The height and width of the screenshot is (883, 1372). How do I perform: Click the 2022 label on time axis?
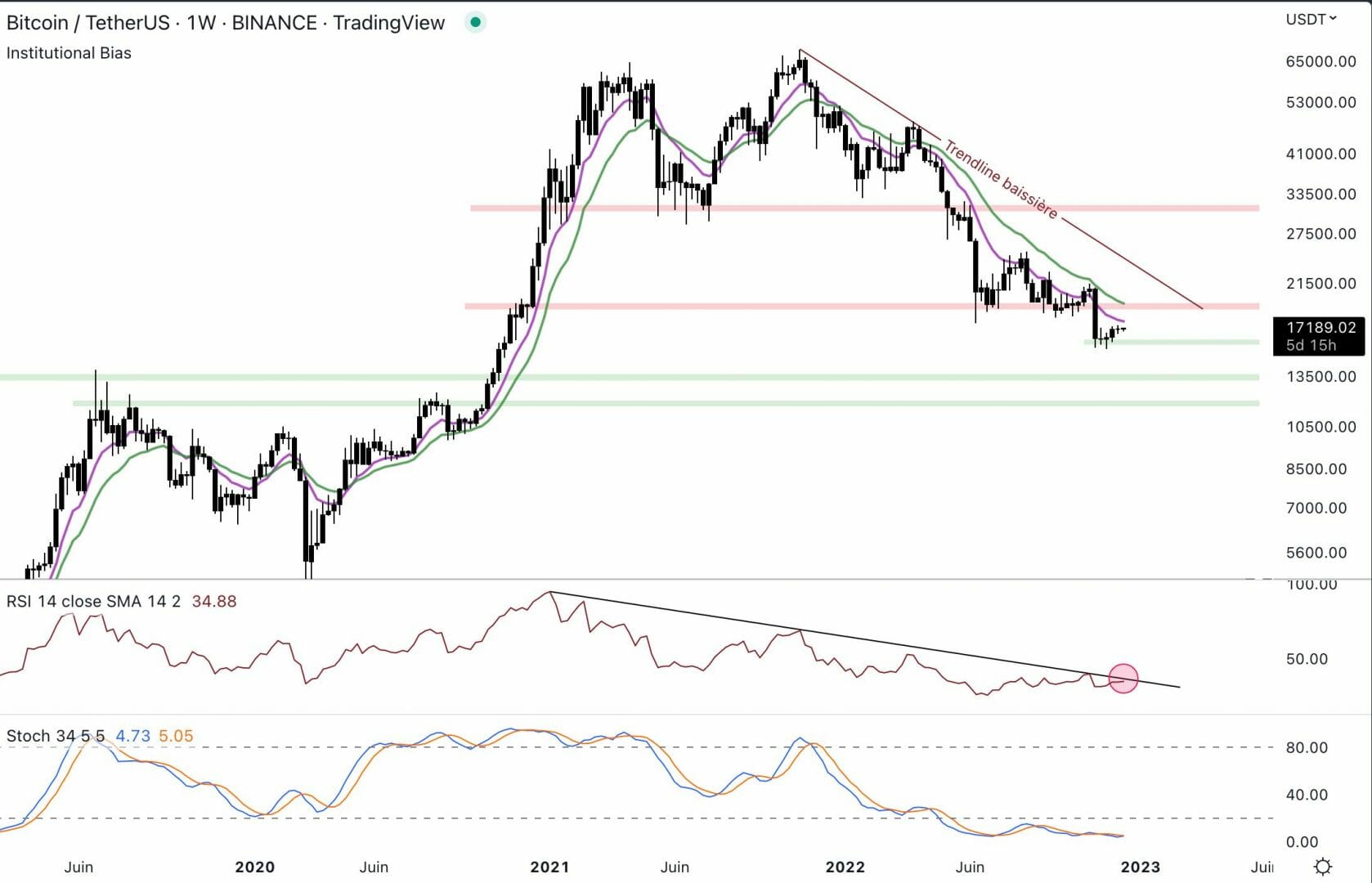(845, 867)
